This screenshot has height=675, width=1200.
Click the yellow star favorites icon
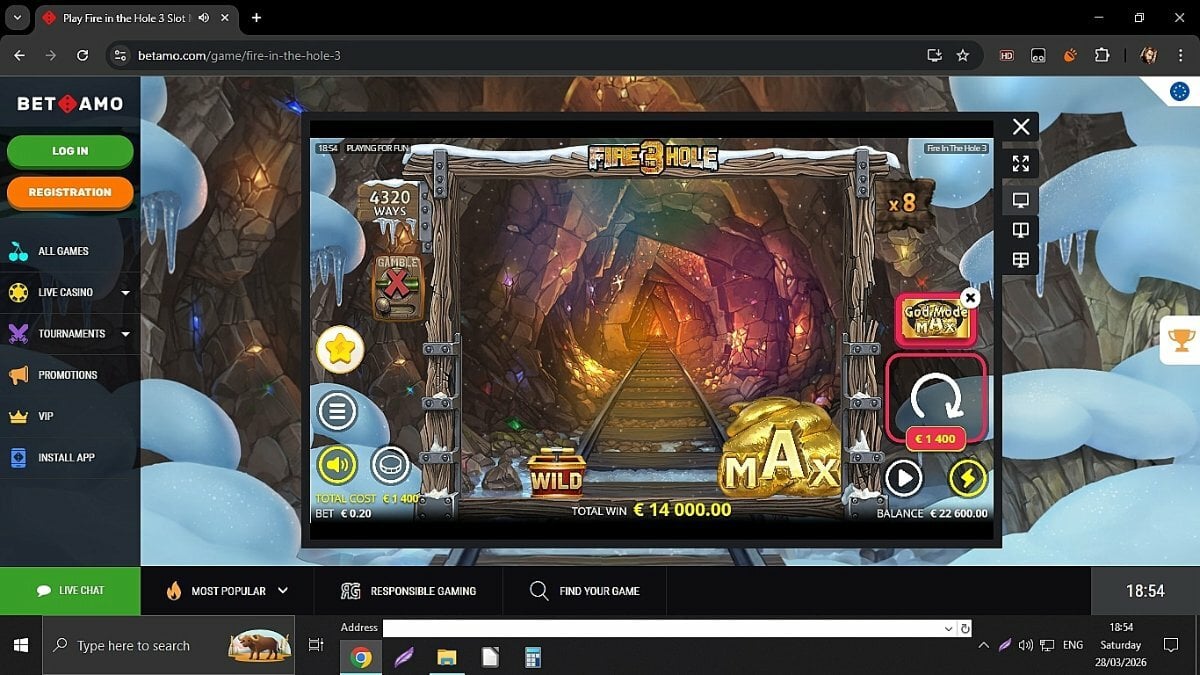pos(340,349)
